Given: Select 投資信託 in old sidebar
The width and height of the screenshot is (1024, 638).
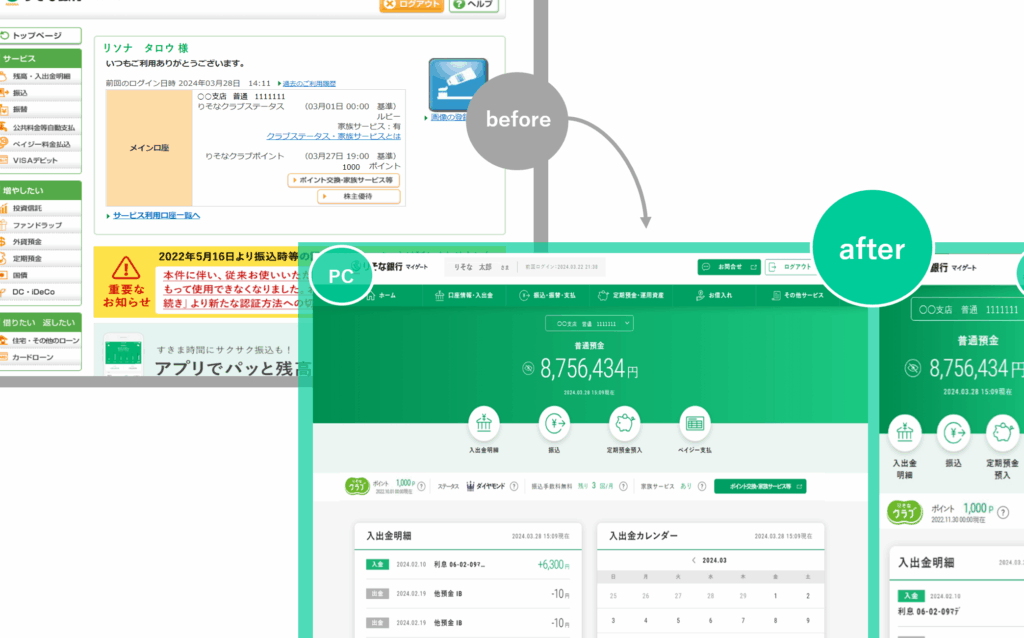Looking at the screenshot, I should (x=40, y=208).
